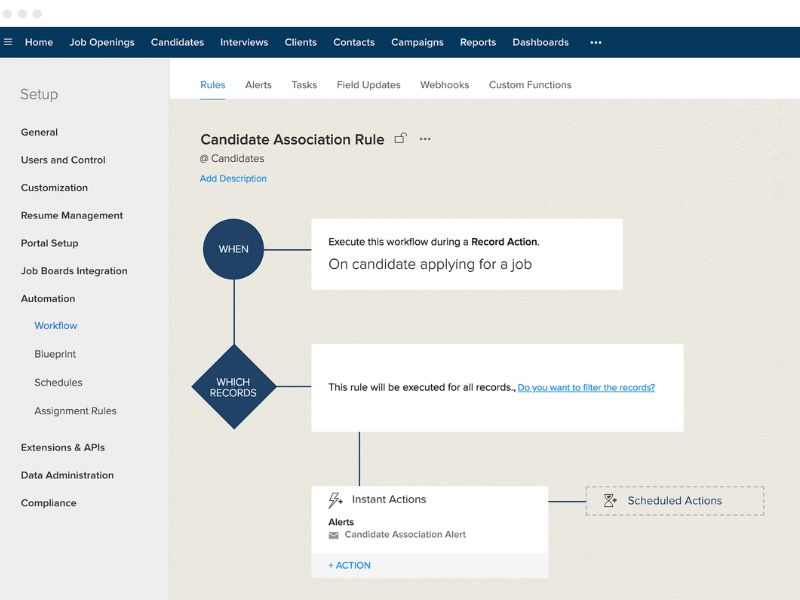The width and height of the screenshot is (800, 600).
Task: Open the hamburger menu icon
Action: pos(8,42)
